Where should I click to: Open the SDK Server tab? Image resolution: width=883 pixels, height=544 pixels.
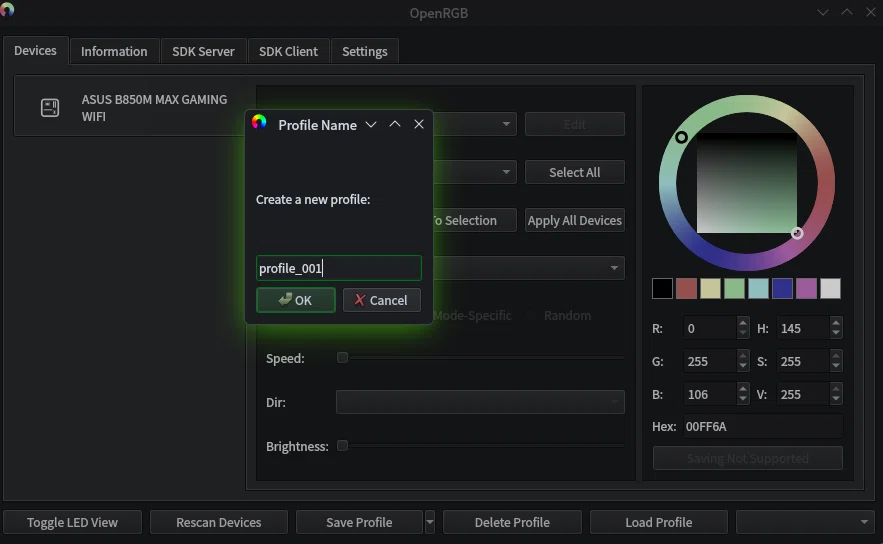[203, 51]
